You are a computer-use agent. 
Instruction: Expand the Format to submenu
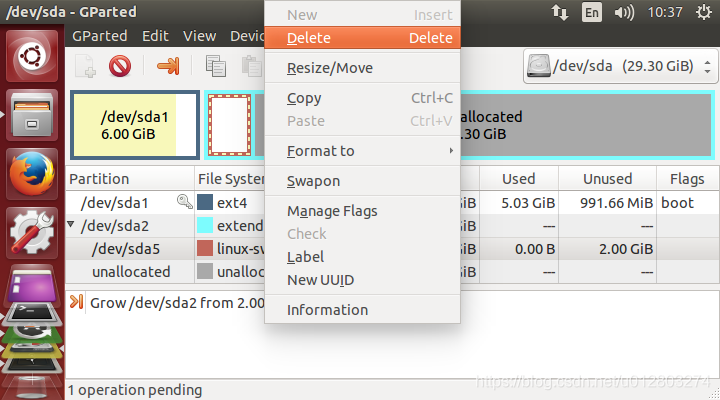362,151
